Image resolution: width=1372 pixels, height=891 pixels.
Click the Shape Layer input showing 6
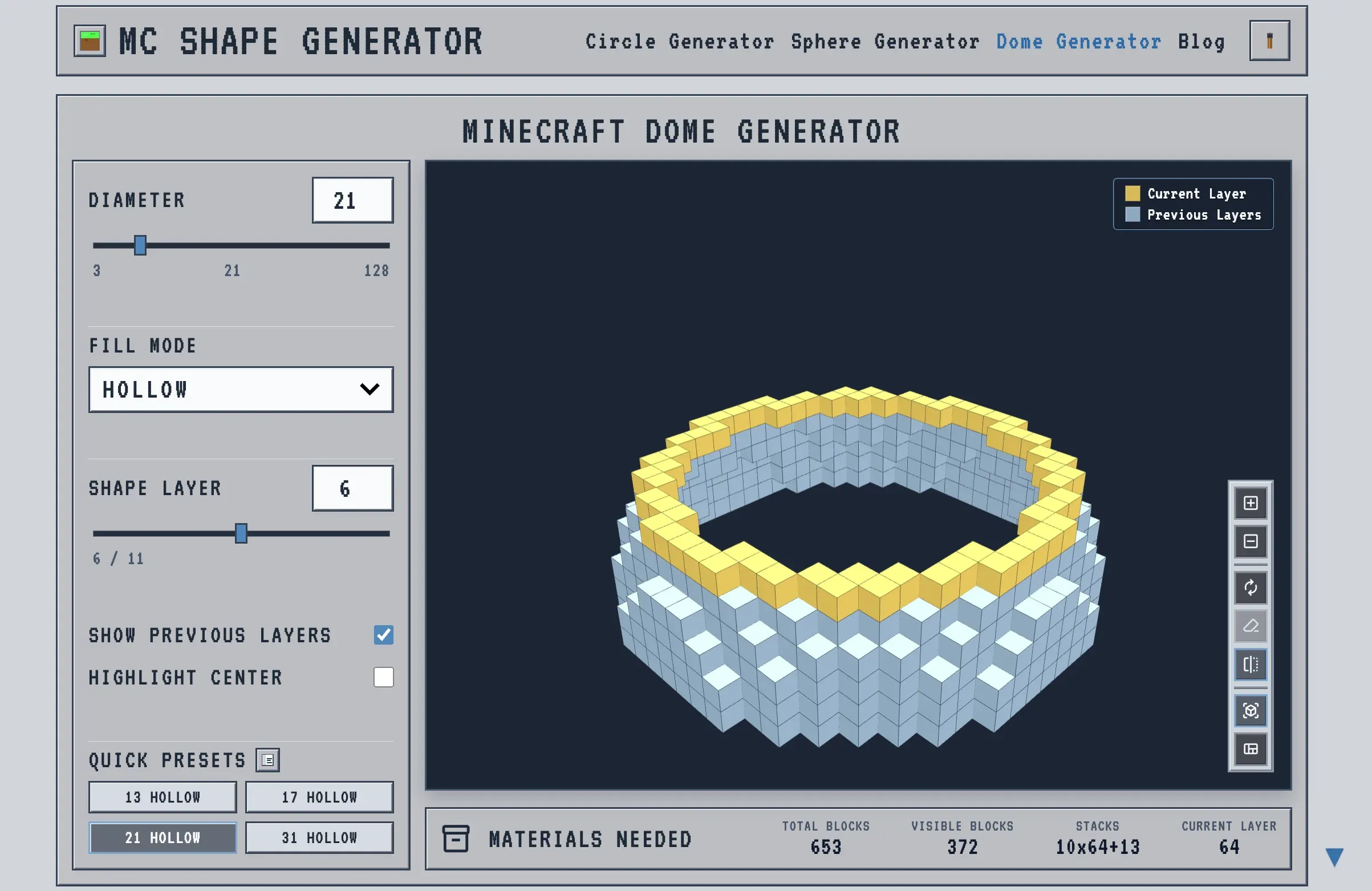[353, 488]
